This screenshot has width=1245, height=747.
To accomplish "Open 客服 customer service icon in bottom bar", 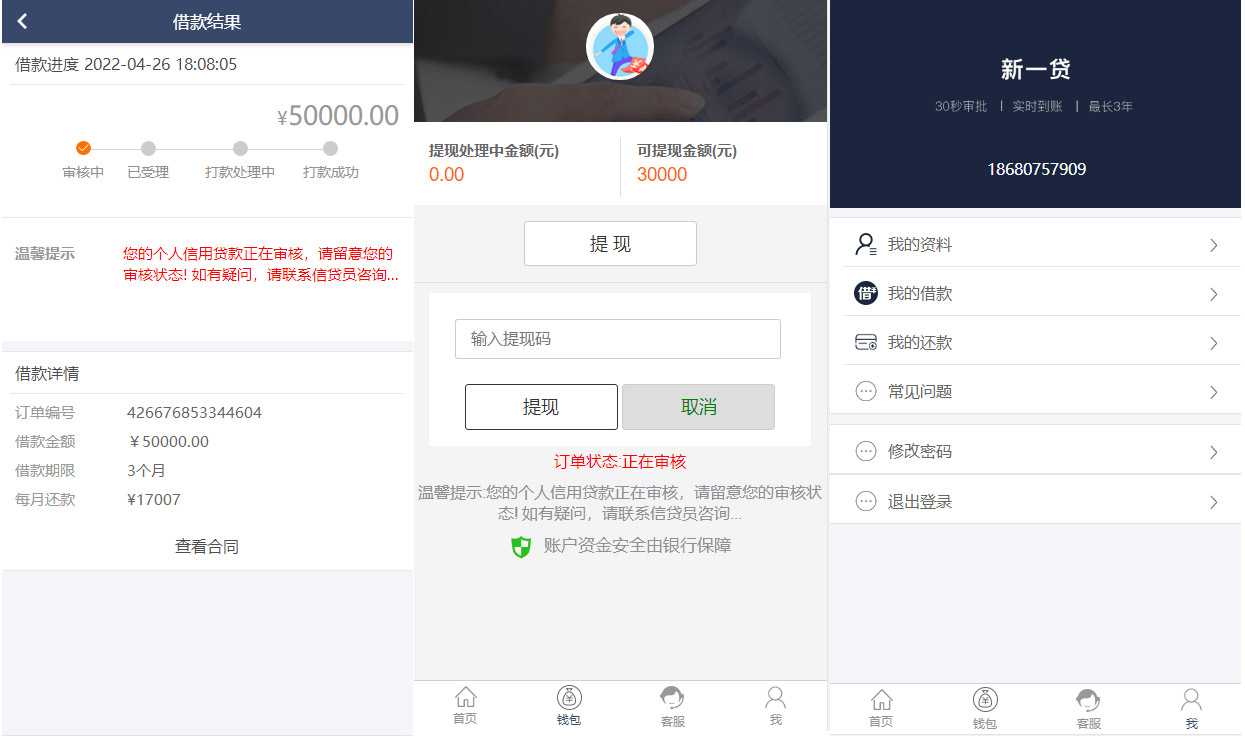I will click(x=672, y=697).
